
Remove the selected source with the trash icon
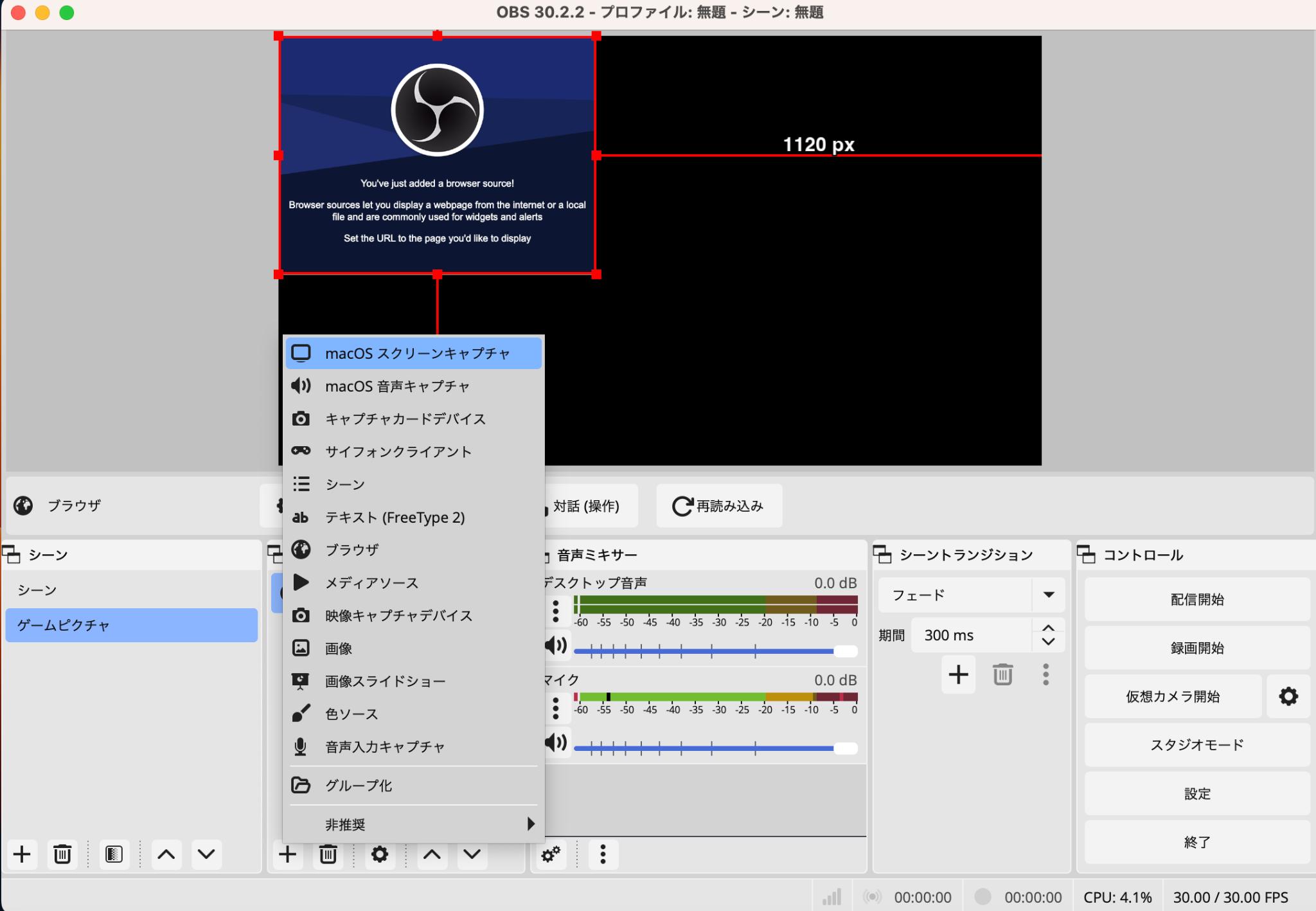coord(328,854)
